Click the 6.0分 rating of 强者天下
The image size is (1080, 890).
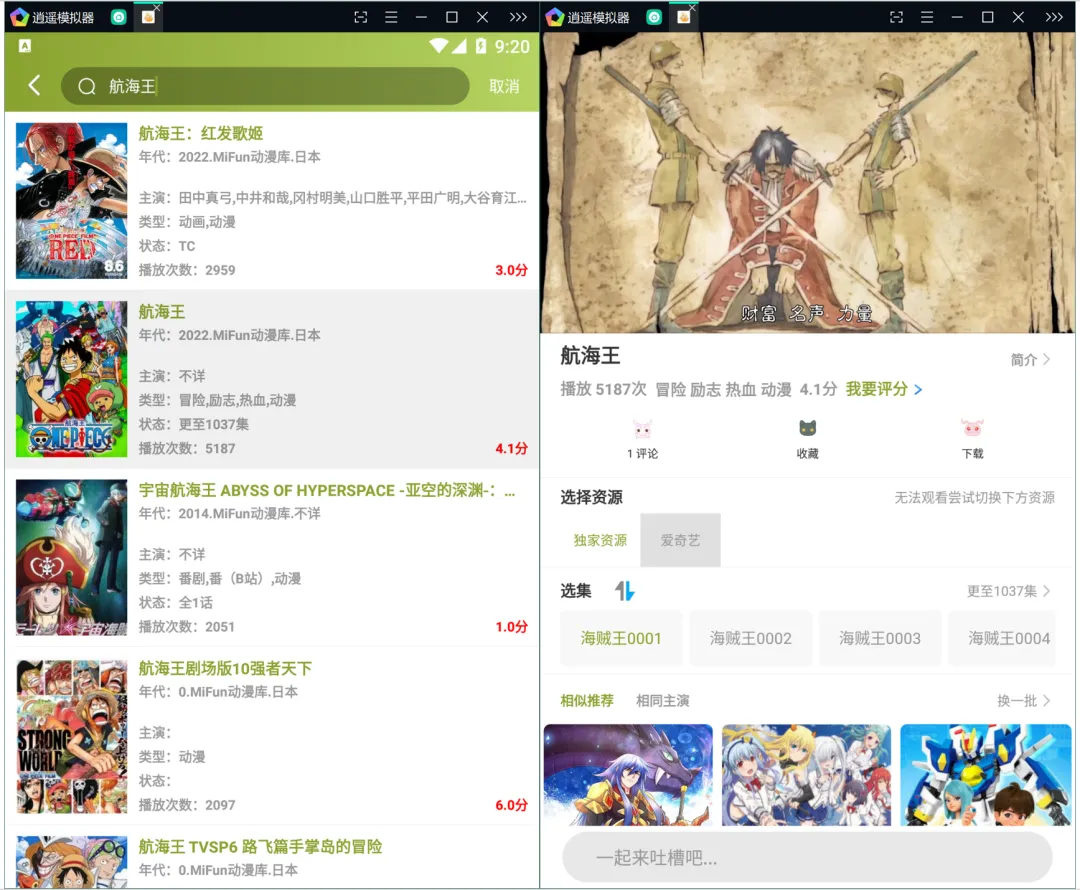click(512, 805)
